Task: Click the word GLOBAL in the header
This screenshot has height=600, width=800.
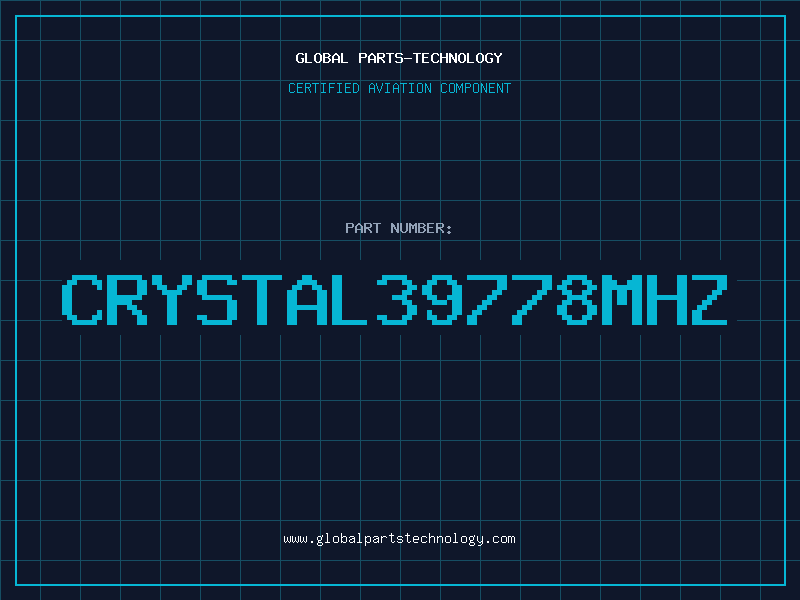Action: coord(321,58)
